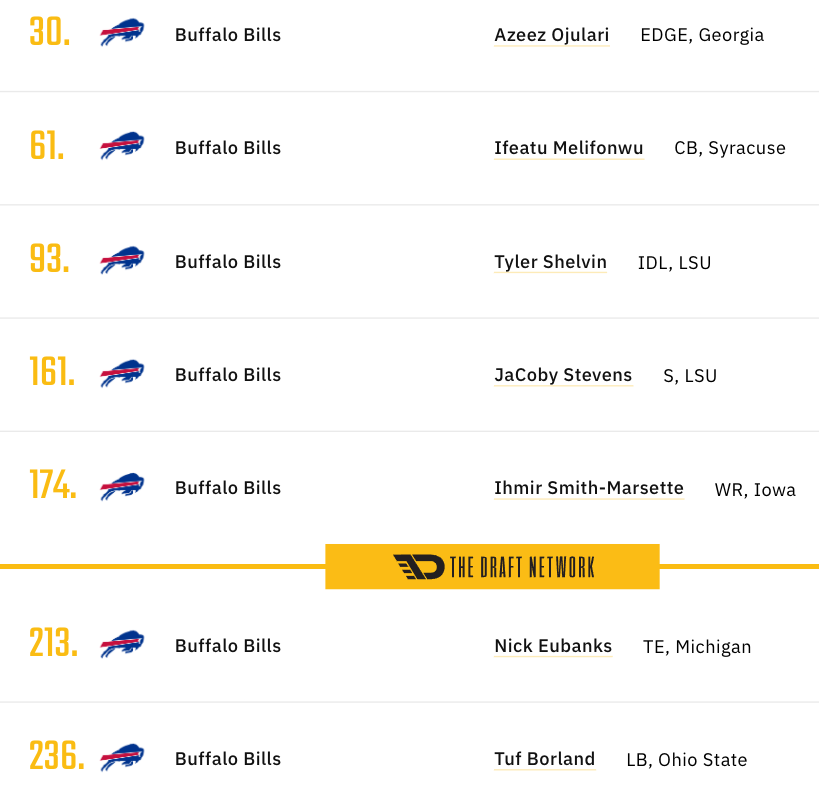Click the Bills logo beside pick 161
The width and height of the screenshot is (819, 811).
[122, 373]
